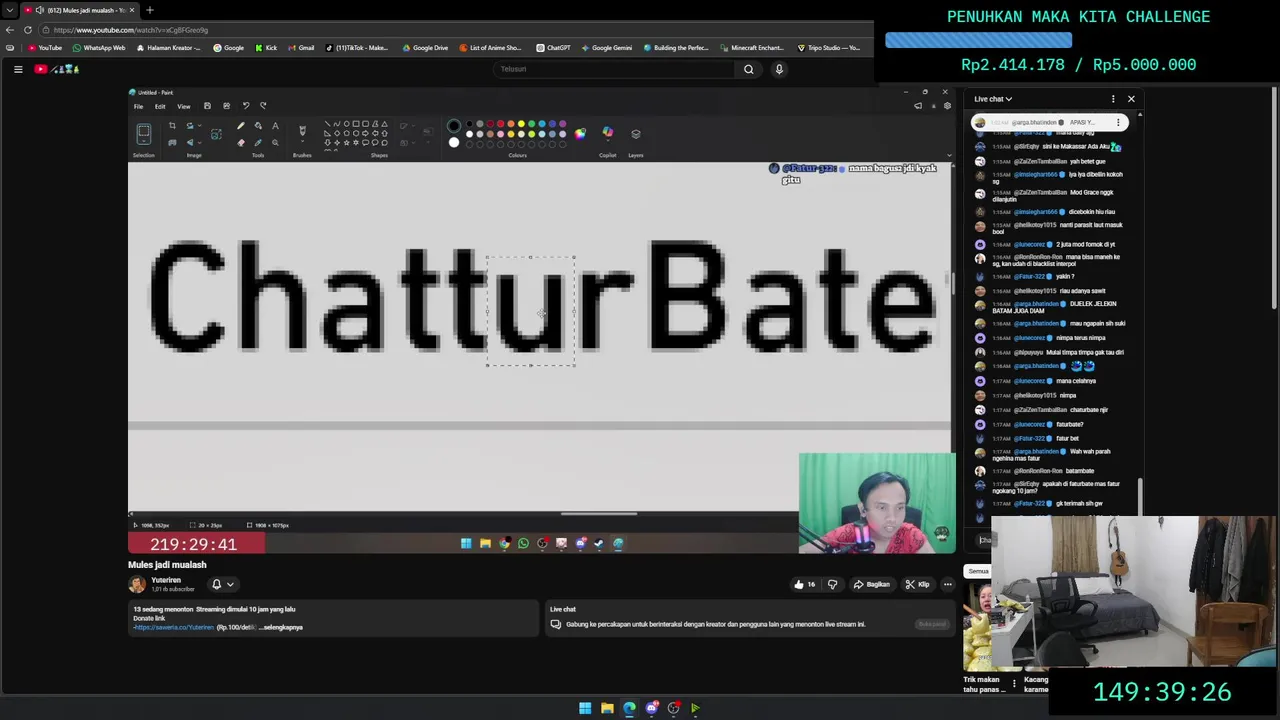Close the Live chat panel
1280x720 pixels.
click(x=1131, y=99)
